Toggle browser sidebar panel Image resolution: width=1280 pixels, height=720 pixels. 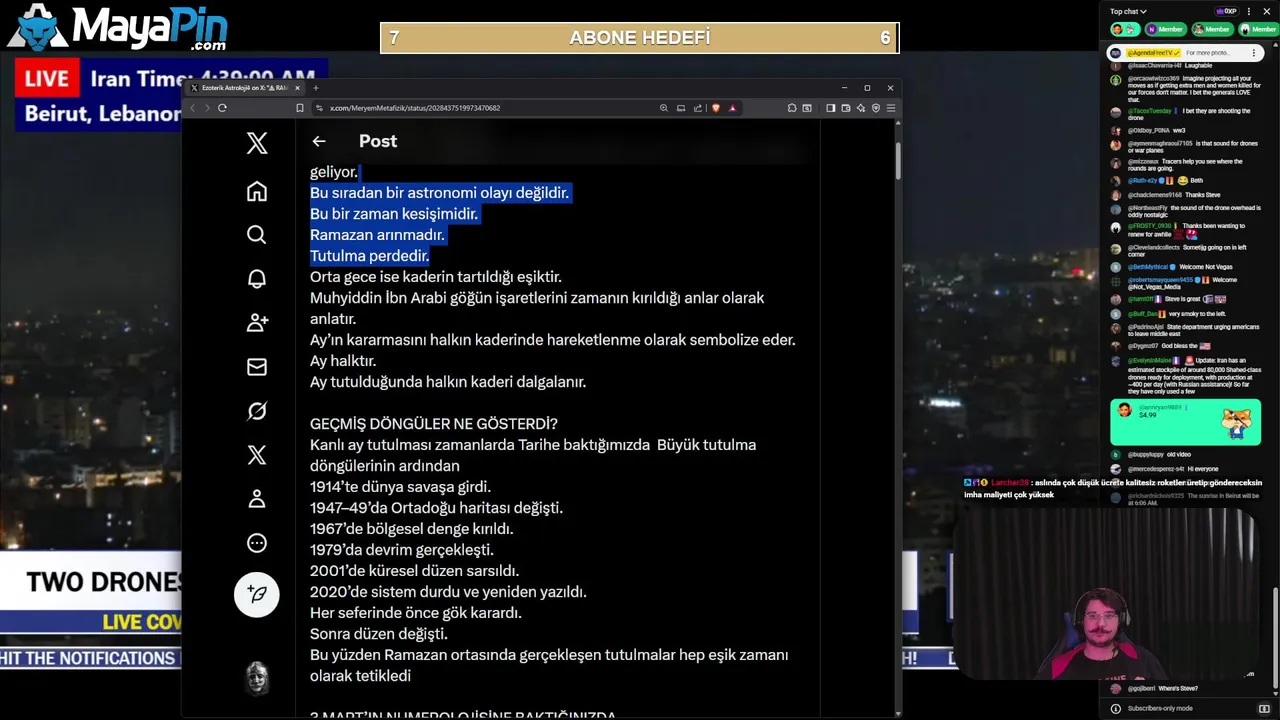point(830,108)
